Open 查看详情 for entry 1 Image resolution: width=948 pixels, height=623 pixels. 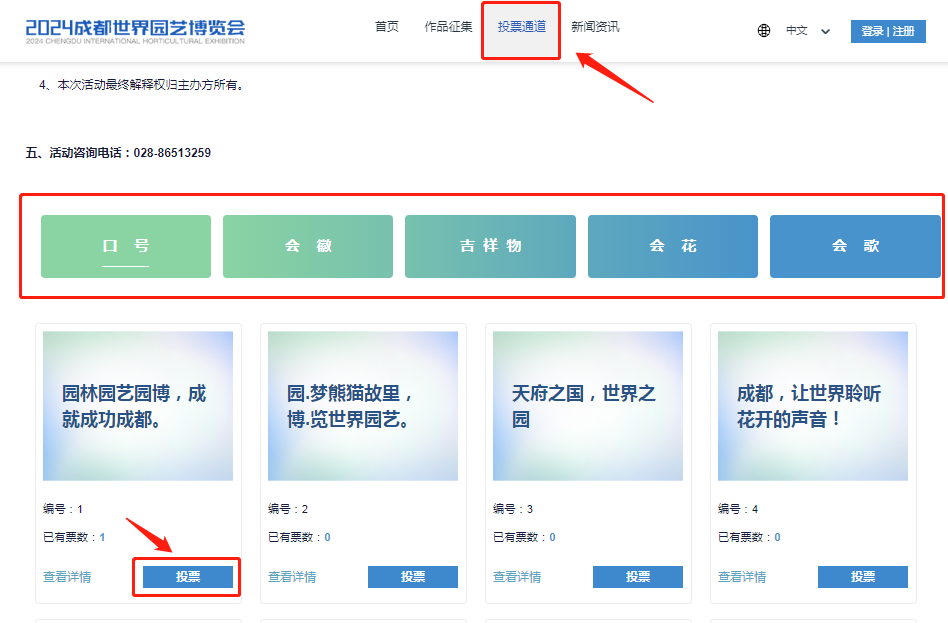coord(67,577)
